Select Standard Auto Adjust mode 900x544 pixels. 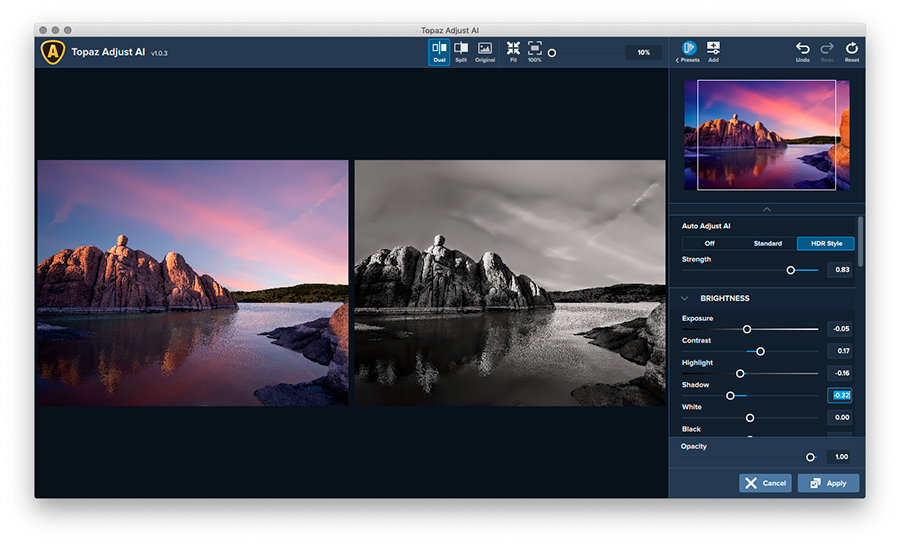767,243
